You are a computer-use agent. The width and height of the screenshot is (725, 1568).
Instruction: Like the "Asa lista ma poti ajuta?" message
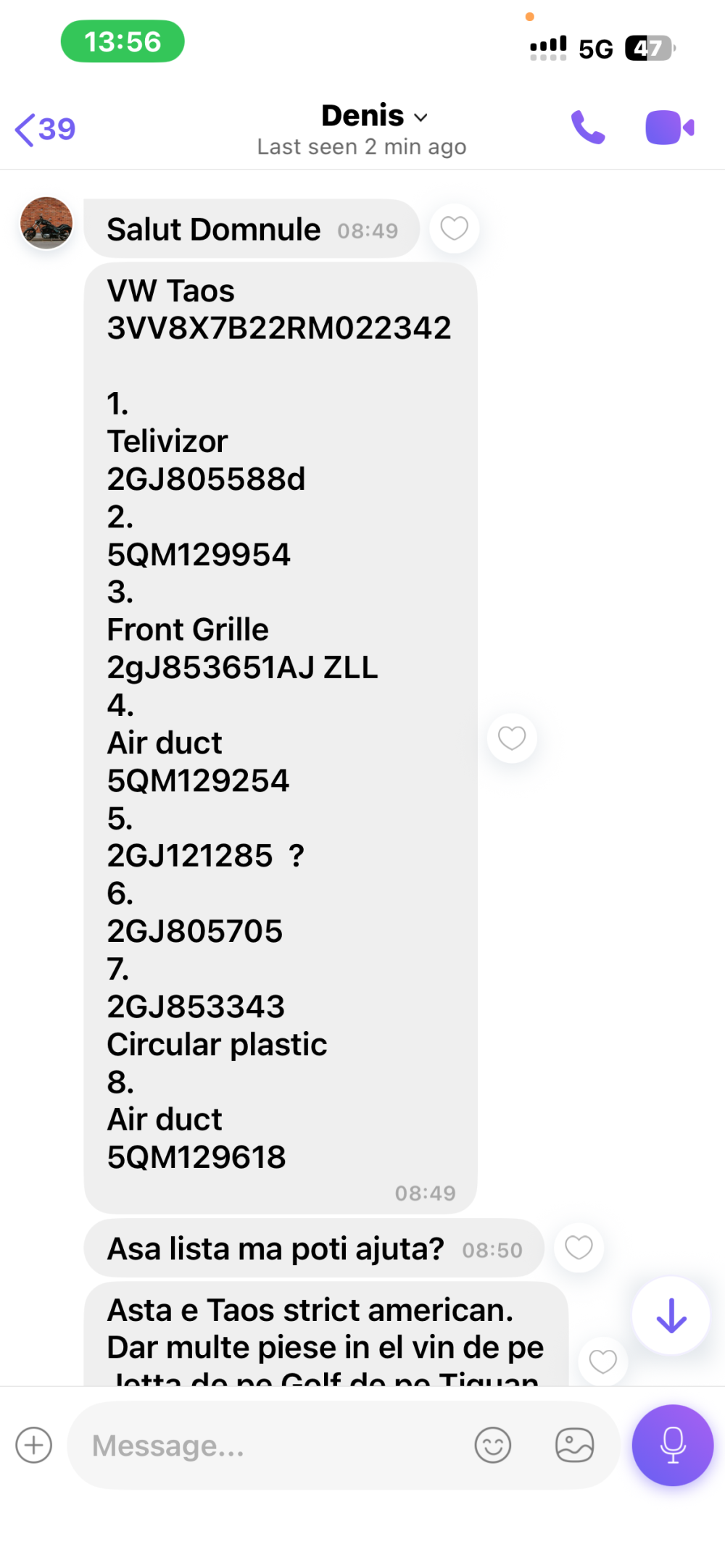(579, 1248)
